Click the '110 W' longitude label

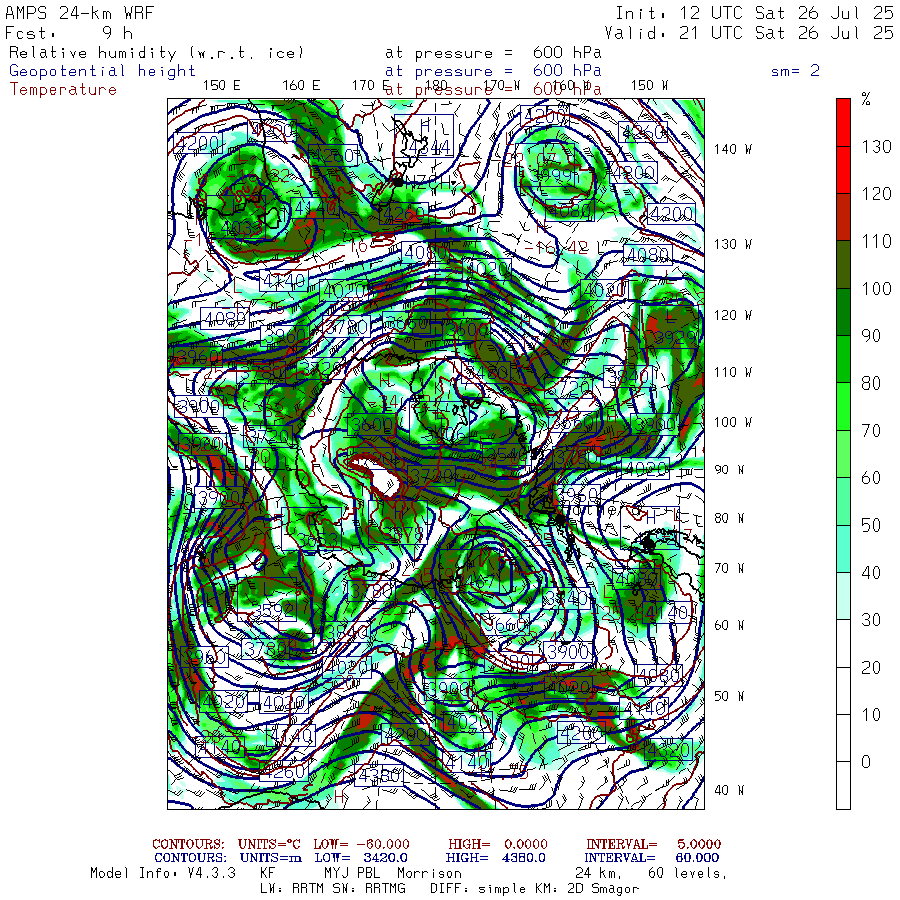[x=733, y=372]
